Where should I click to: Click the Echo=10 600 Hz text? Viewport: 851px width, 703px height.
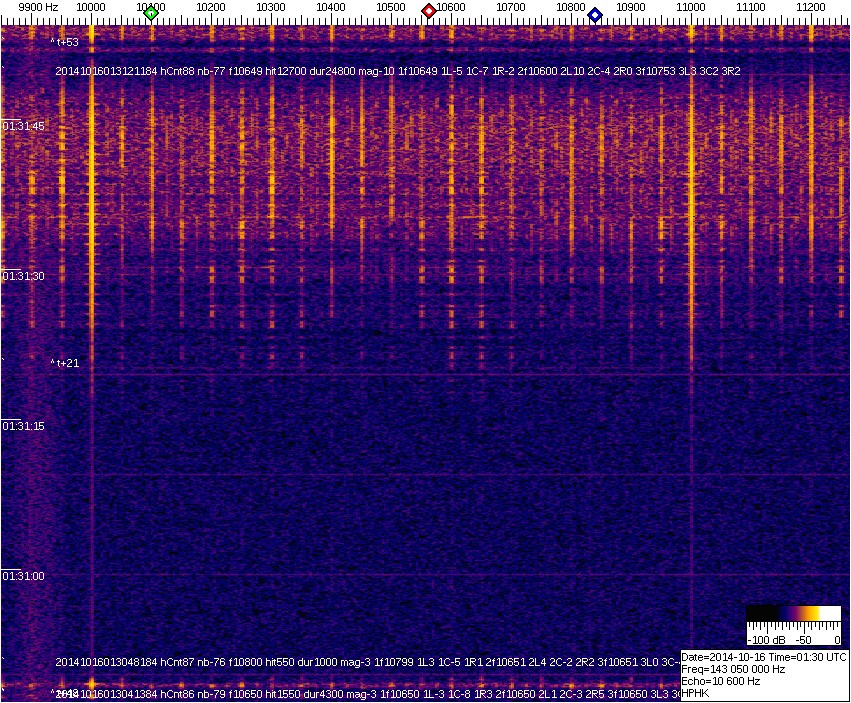[x=720, y=680]
